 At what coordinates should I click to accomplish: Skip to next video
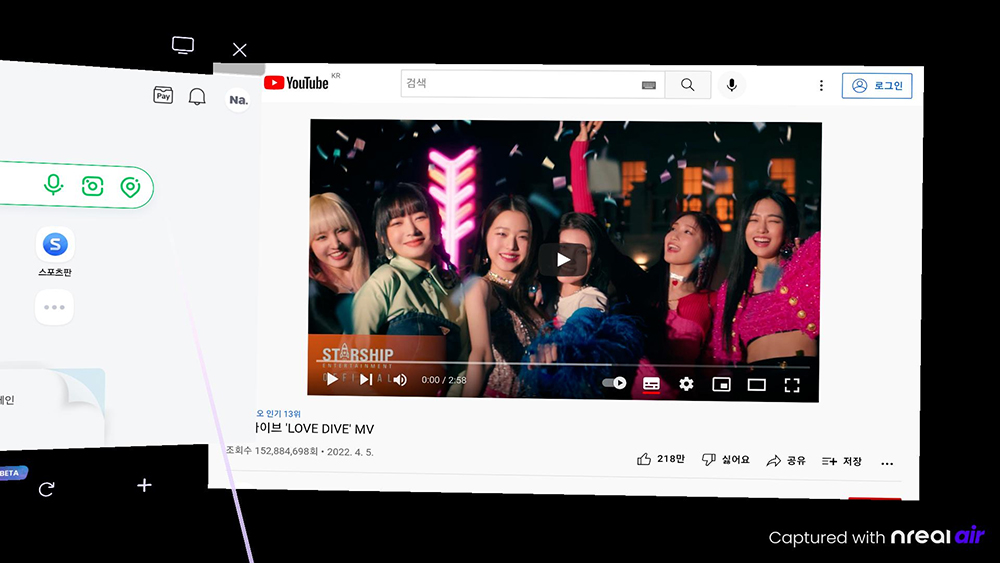pos(366,379)
